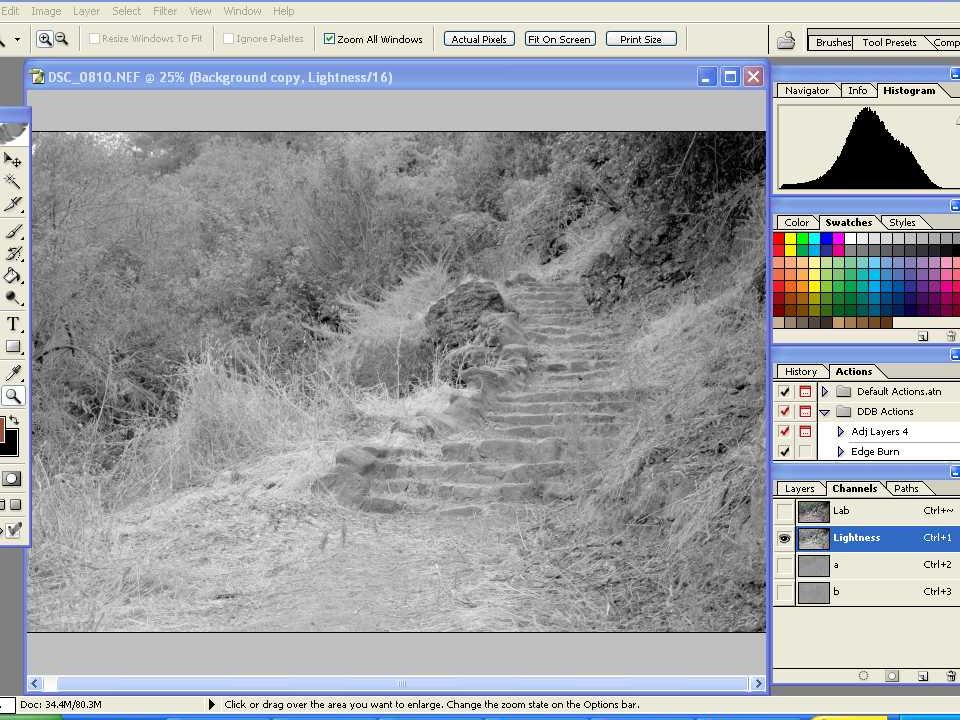Choose Zoom In mode in options bar
This screenshot has height=720, width=960.
tap(45, 39)
